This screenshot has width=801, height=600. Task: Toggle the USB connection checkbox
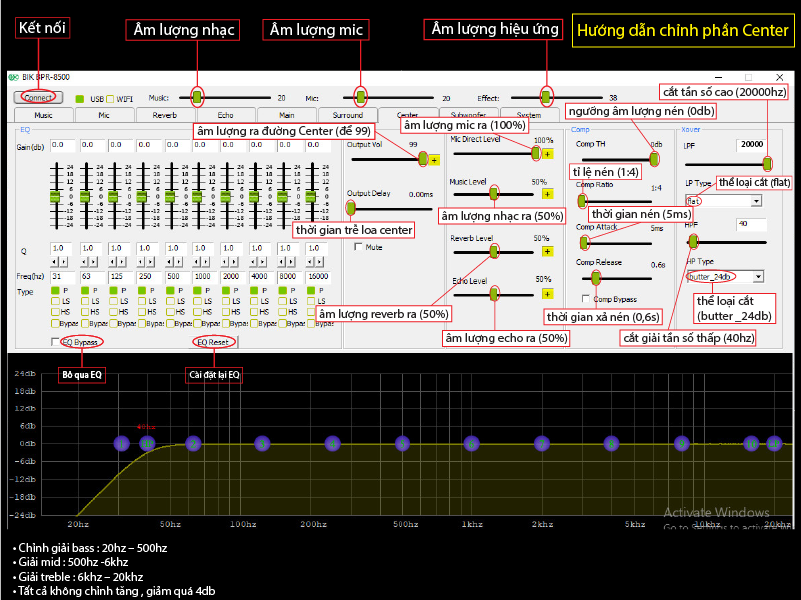[x=80, y=99]
